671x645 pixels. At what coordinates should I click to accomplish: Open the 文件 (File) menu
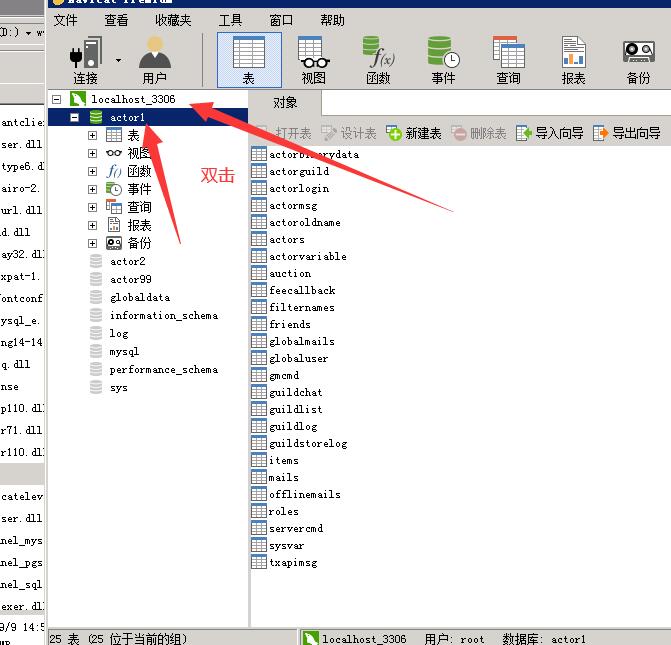[65, 20]
